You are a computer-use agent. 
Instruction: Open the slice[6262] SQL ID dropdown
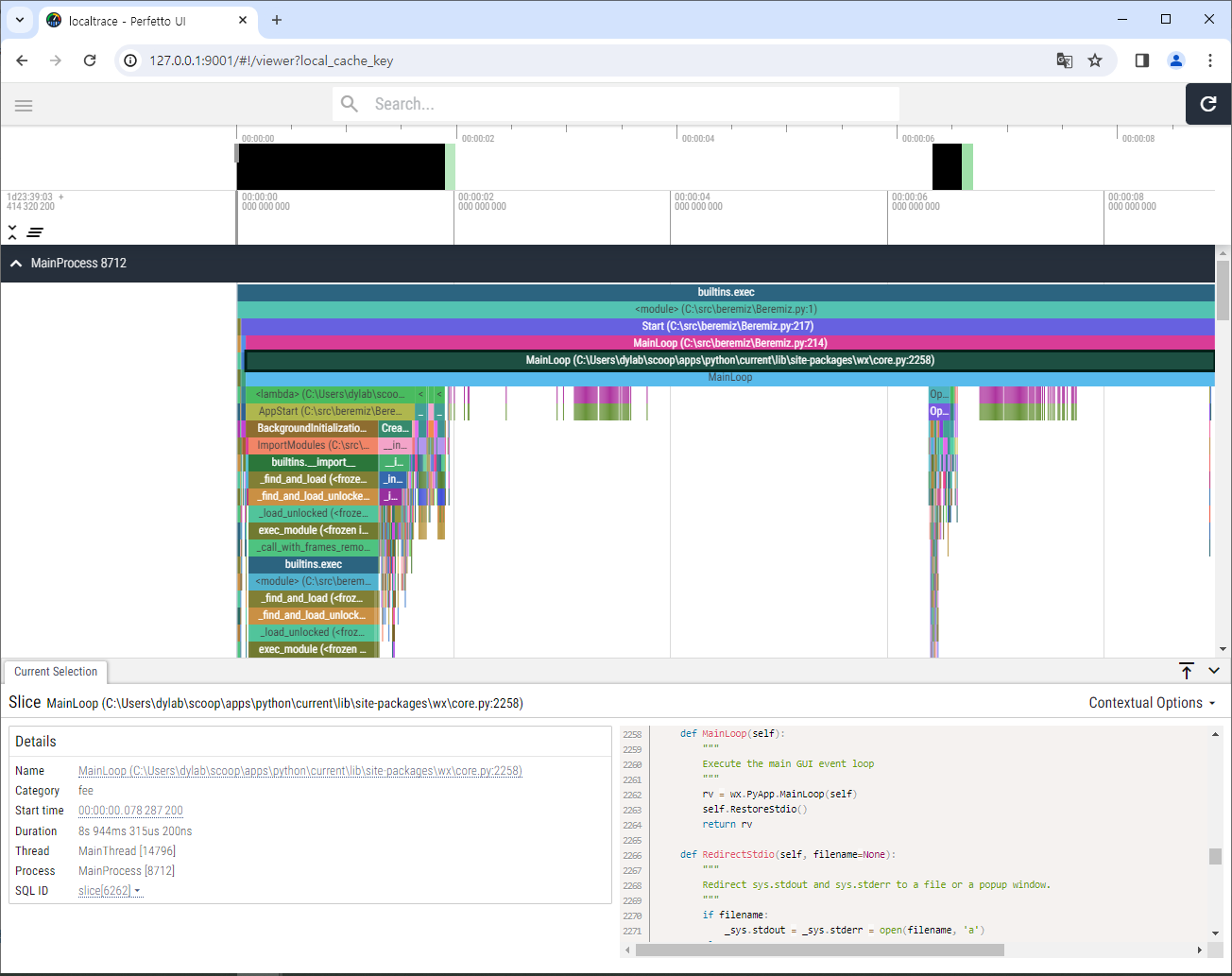click(x=110, y=891)
